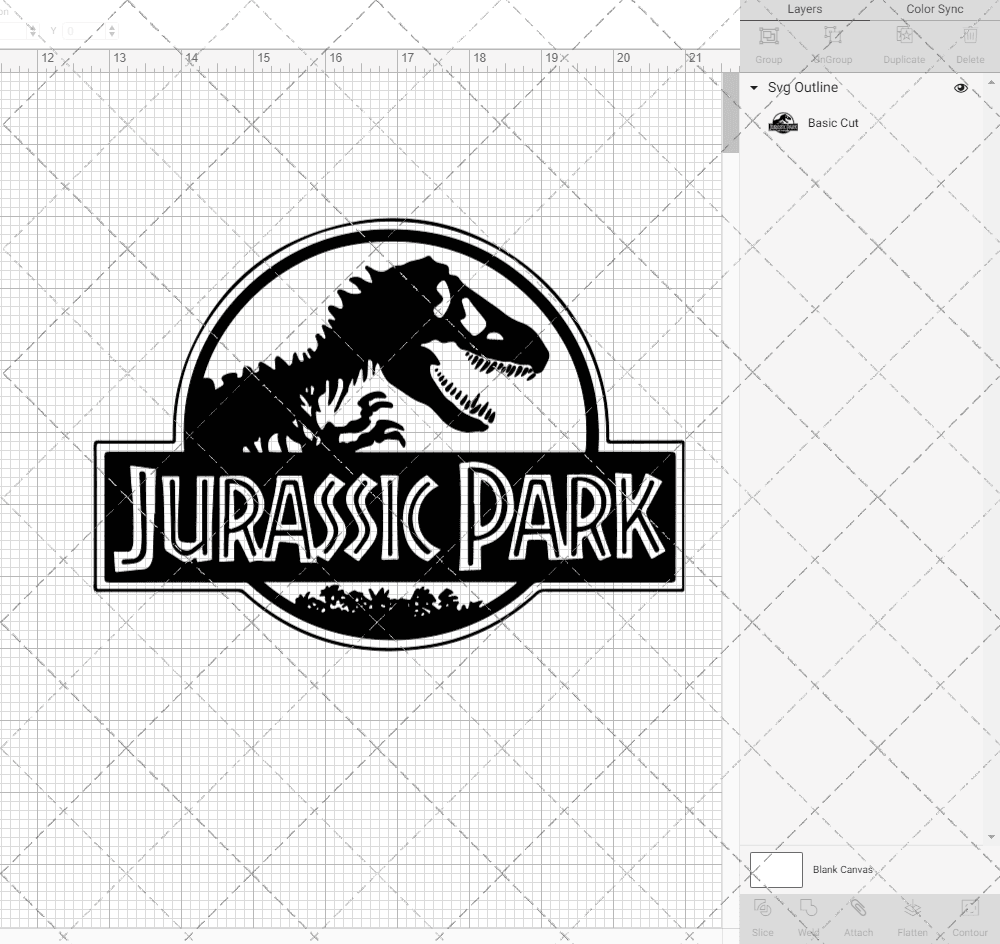Select the Basic Cut layer
The image size is (1000, 944).
(834, 123)
